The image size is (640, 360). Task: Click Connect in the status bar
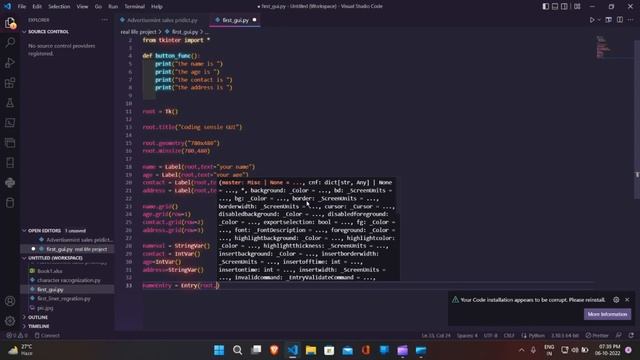47,336
